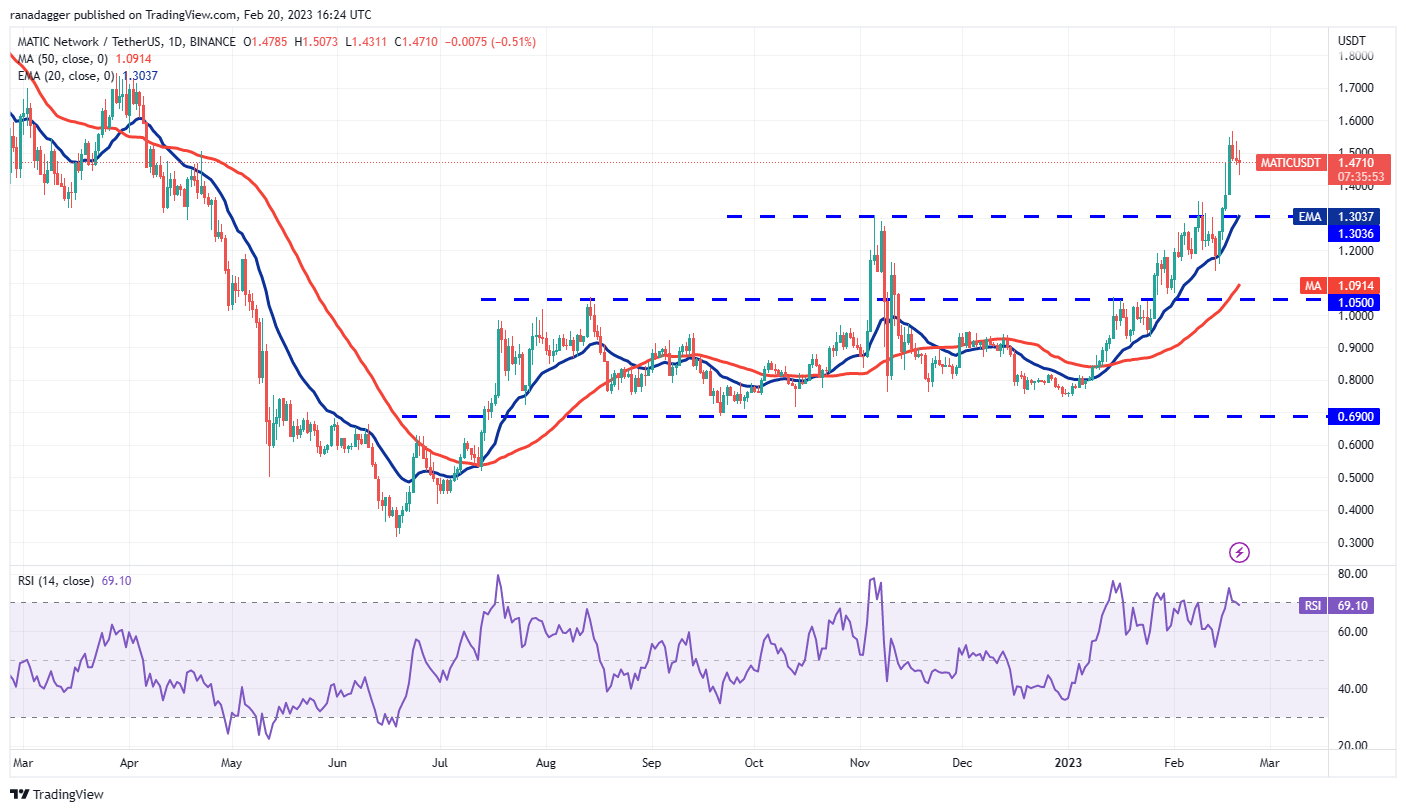Click the TradingView watermark text
This screenshot has width=1406, height=812.
coord(68,794)
